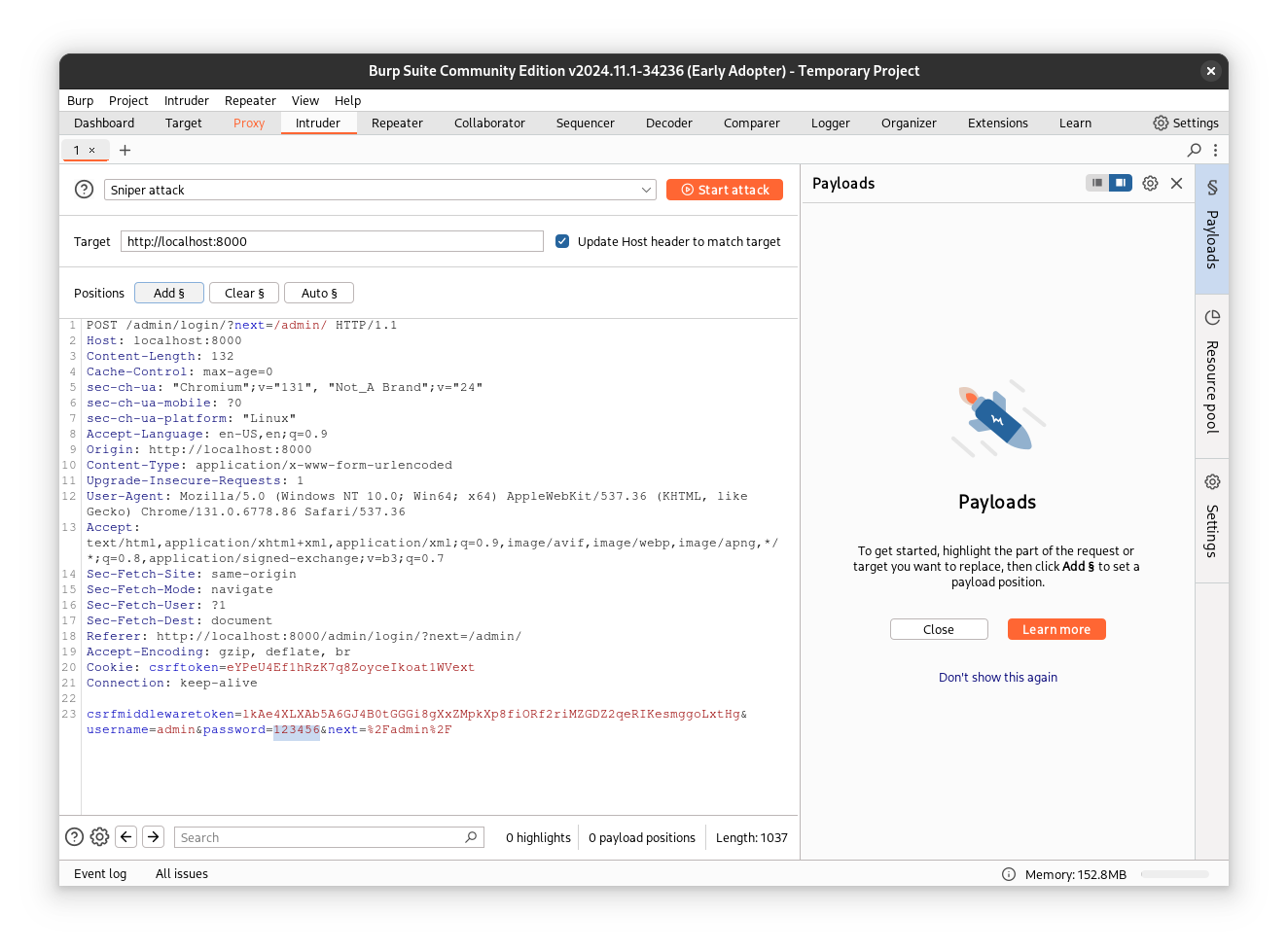Click the Don't show this again link

pyautogui.click(x=998, y=678)
